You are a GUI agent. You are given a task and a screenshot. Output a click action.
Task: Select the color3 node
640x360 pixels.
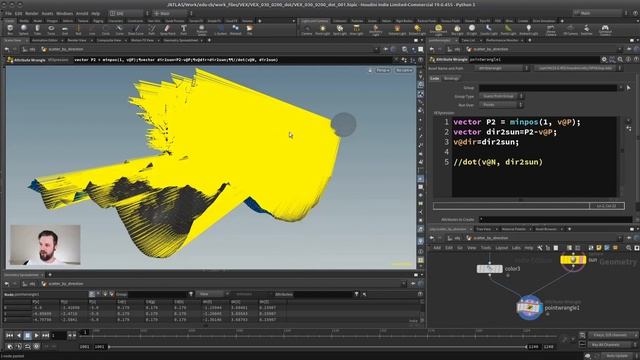(x=489, y=269)
